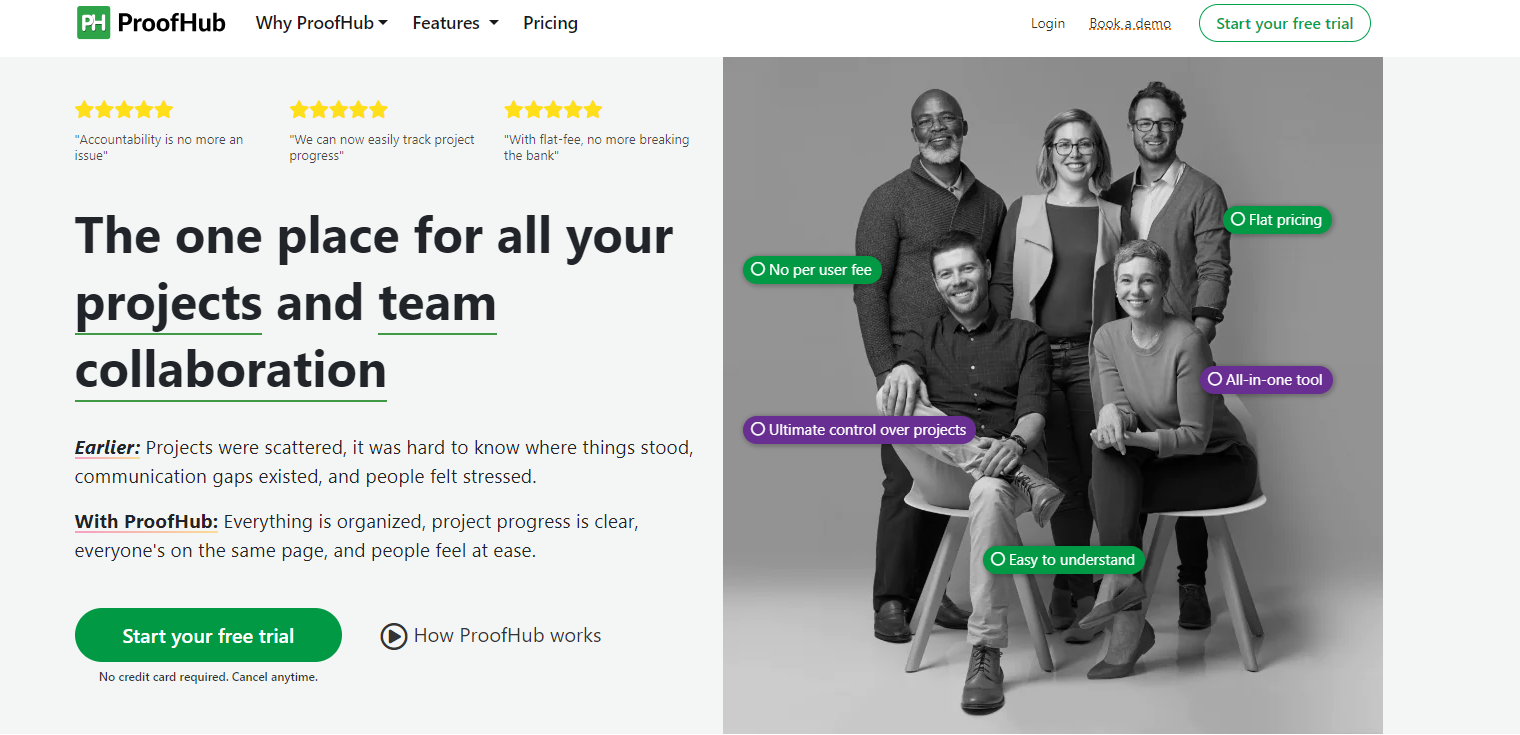Click the stars above the Accountability review
This screenshot has width=1520, height=735.
(124, 109)
